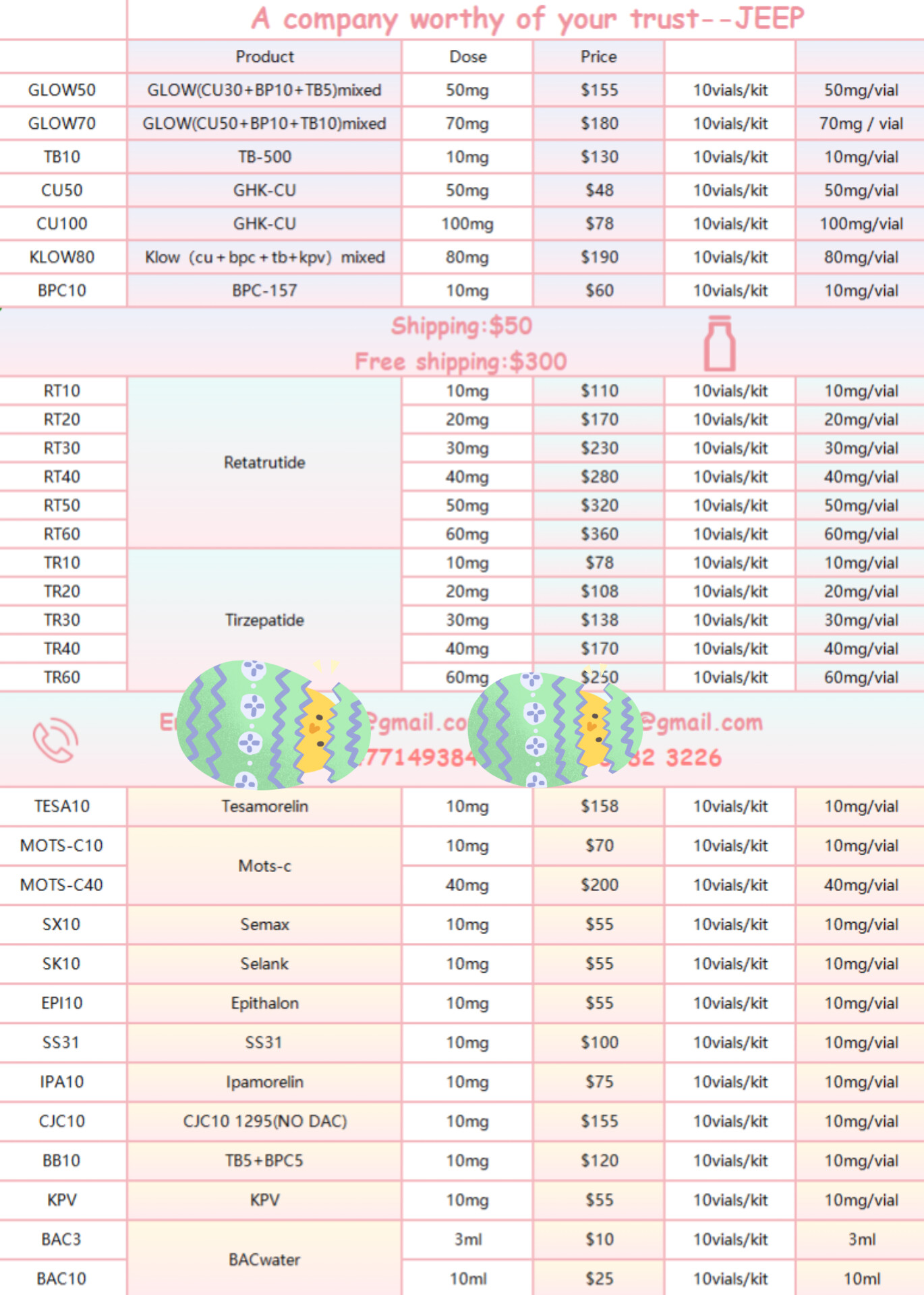Select the "$100" price cell
Image resolution: width=924 pixels, height=1295 pixels.
click(600, 1043)
